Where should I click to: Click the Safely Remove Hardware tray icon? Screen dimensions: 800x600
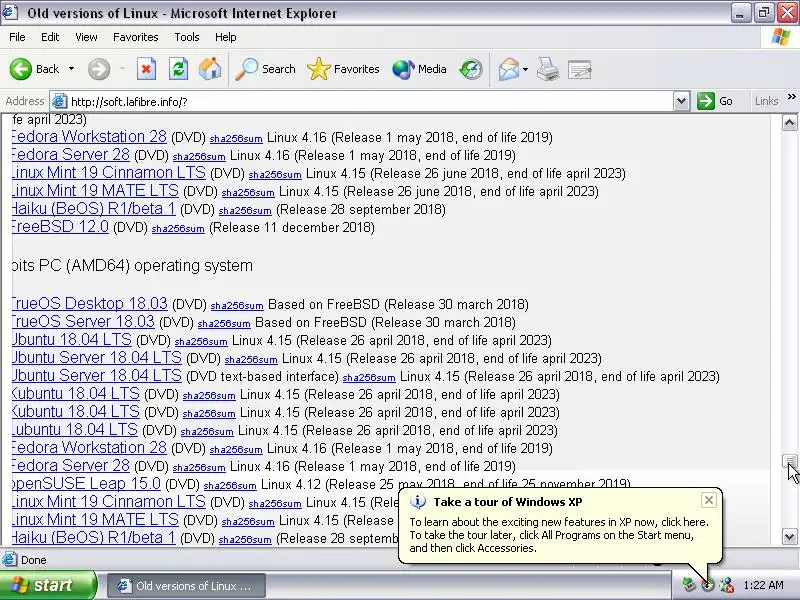point(689,585)
